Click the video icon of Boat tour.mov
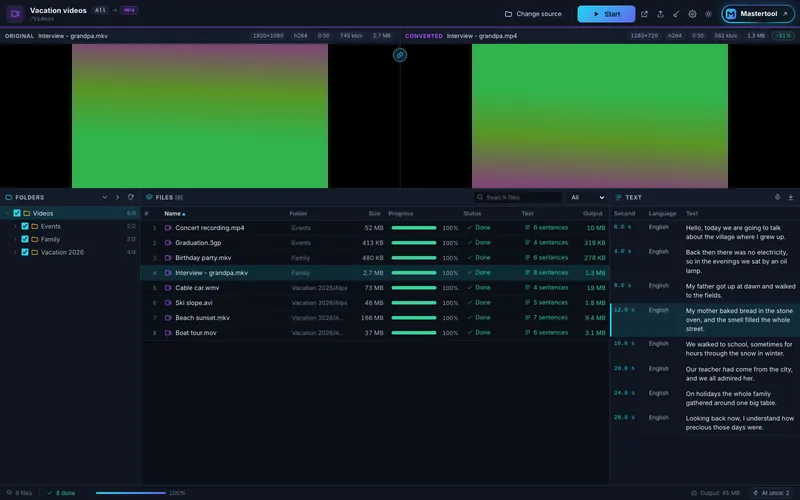The image size is (800, 500). coord(168,333)
